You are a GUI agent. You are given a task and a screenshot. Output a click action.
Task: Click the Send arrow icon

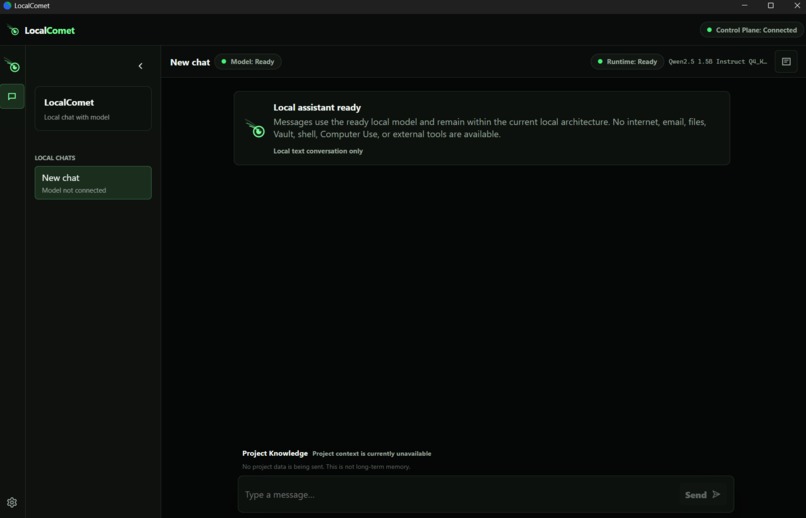pos(716,494)
